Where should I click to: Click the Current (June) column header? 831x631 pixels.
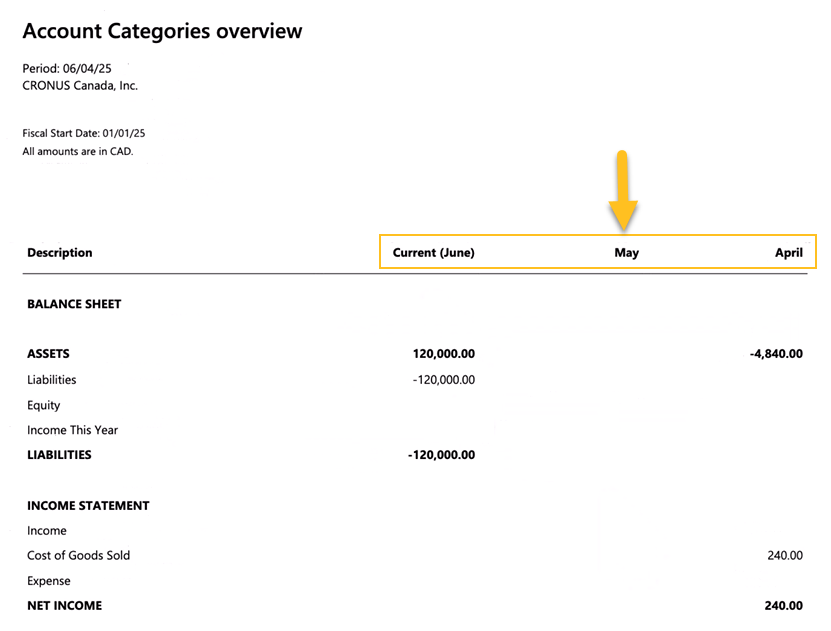click(x=433, y=252)
